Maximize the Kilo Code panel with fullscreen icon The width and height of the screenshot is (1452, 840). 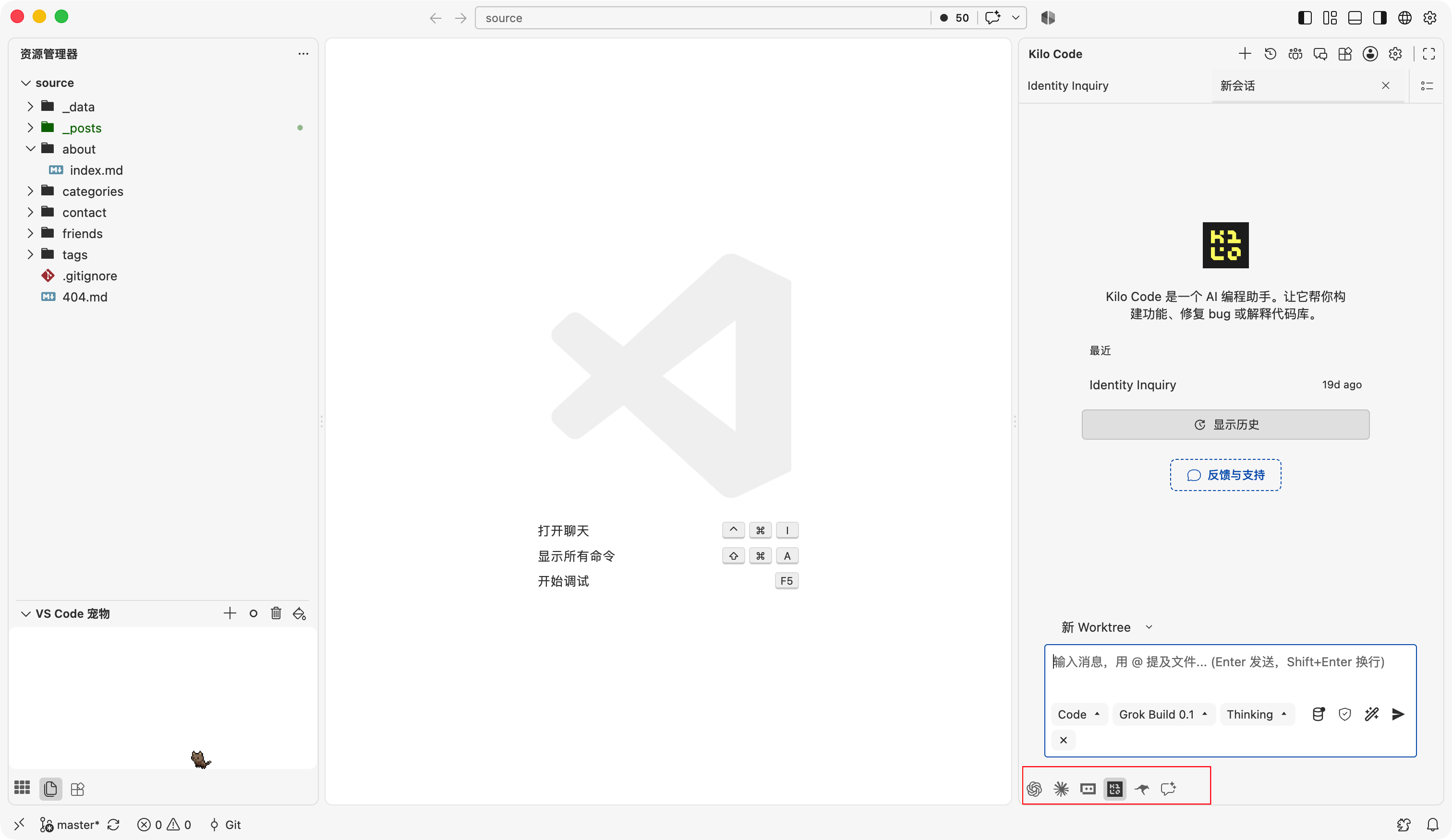[x=1428, y=54]
